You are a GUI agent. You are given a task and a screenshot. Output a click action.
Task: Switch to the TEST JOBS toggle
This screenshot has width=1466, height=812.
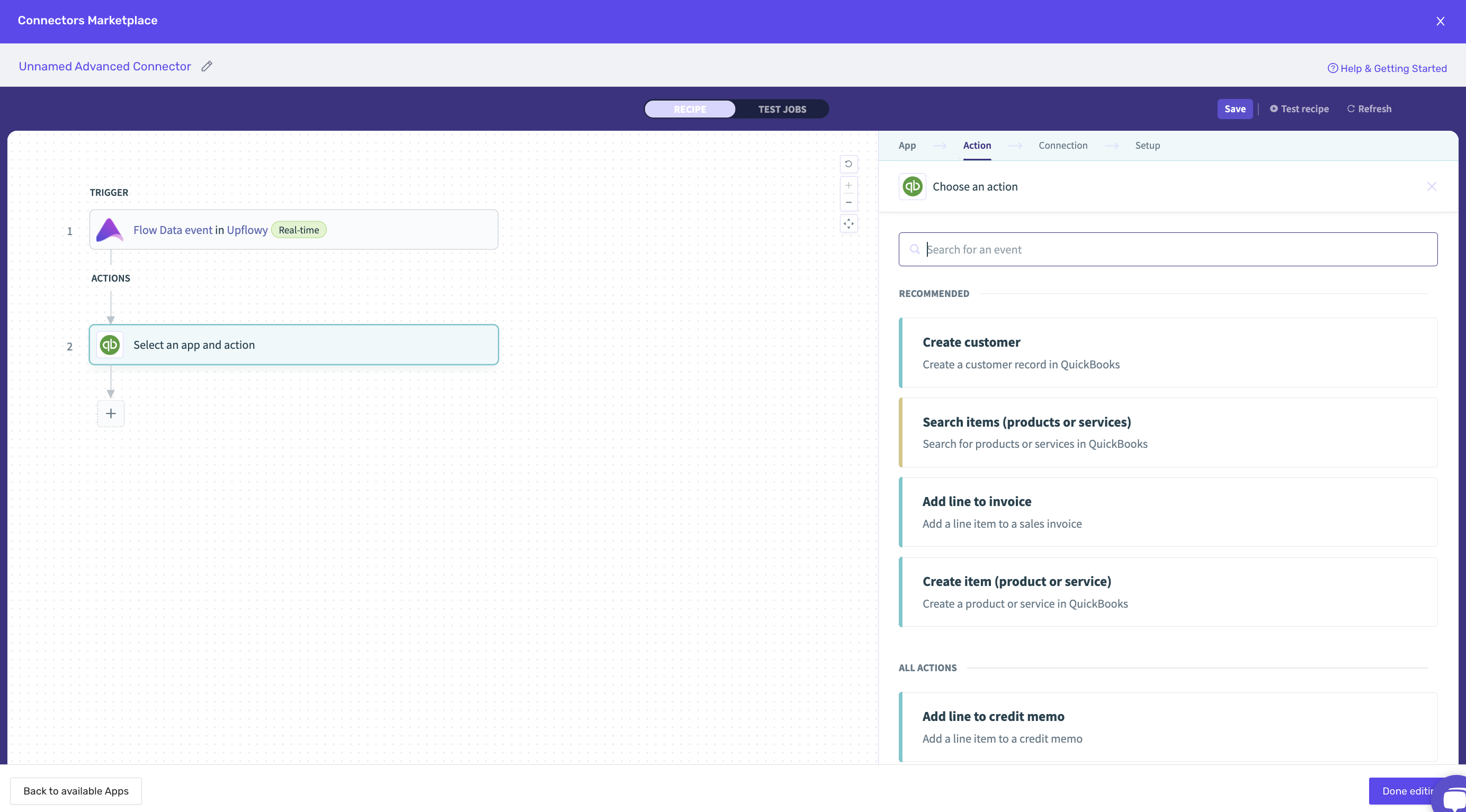coord(781,109)
